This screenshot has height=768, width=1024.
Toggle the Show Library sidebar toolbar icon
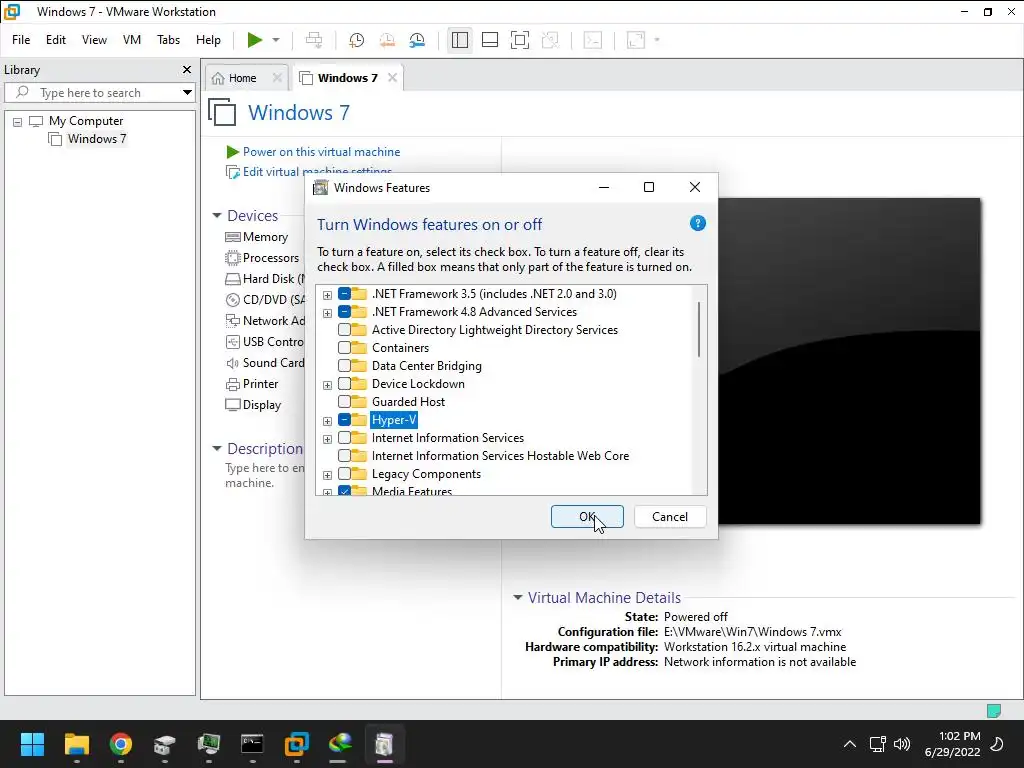coord(460,40)
